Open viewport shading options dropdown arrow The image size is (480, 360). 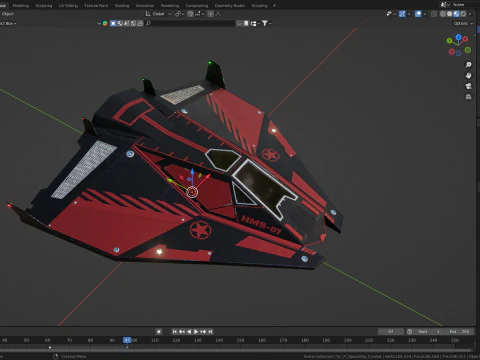point(470,14)
